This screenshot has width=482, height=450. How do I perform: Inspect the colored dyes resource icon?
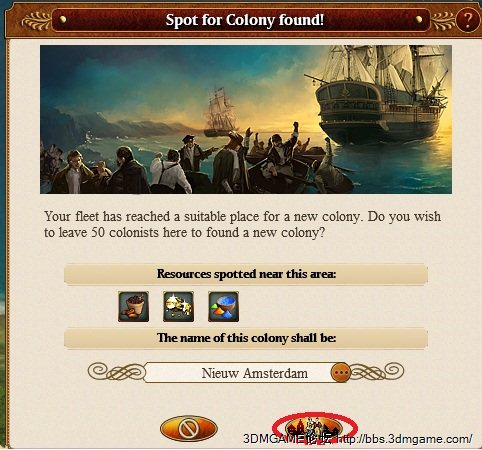click(223, 306)
